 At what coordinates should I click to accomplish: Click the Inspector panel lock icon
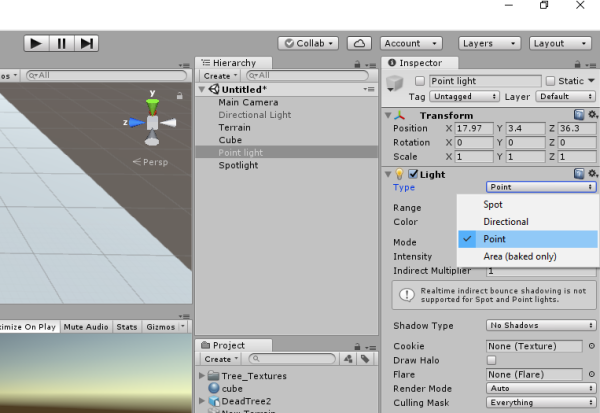point(581,63)
